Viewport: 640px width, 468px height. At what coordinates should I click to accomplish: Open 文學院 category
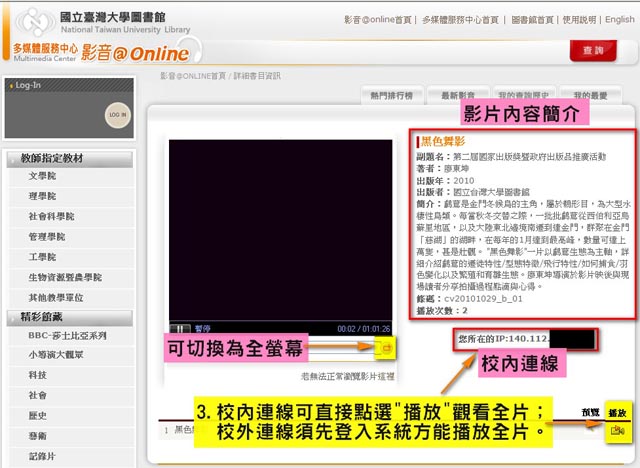tap(42, 176)
